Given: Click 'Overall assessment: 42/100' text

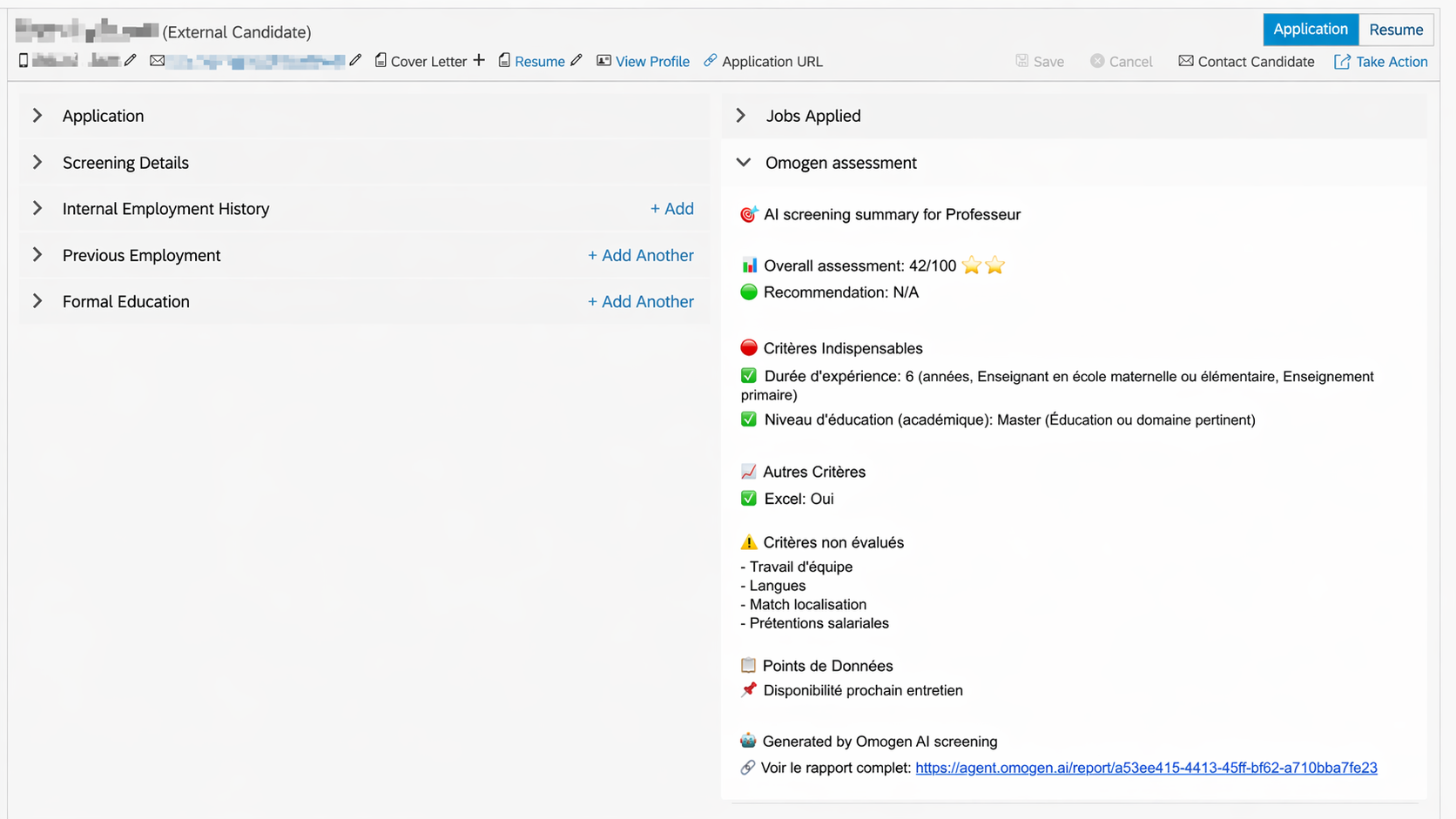Looking at the screenshot, I should 859,265.
